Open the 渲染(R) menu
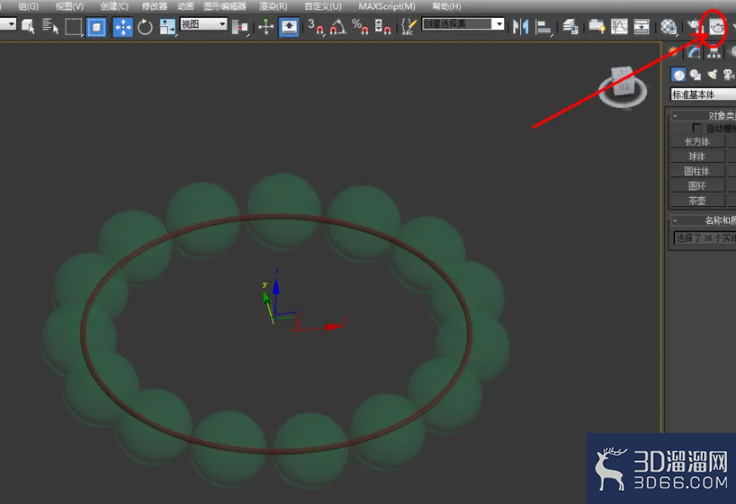 273,7
